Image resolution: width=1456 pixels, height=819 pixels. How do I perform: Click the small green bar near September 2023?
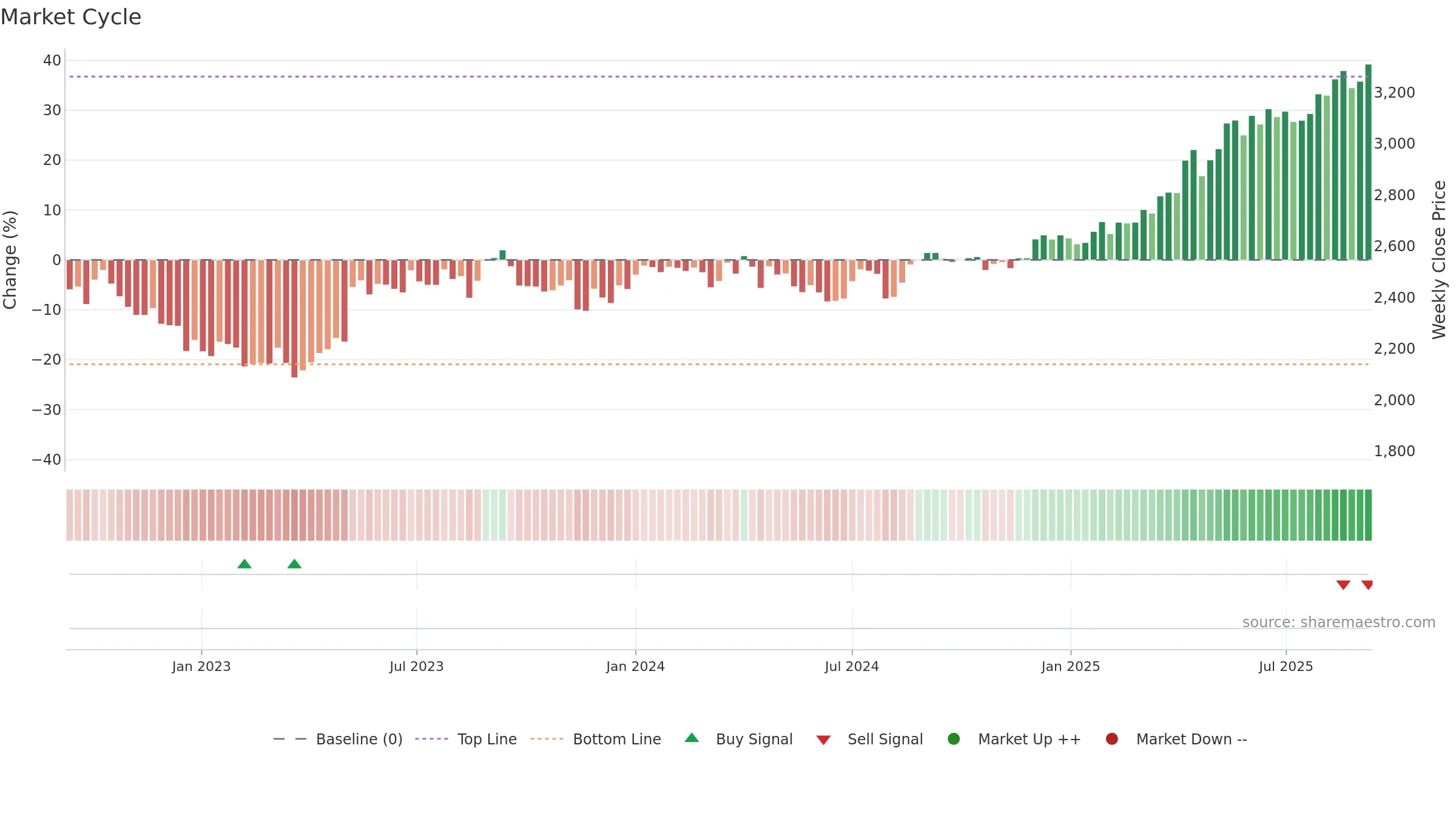(502, 255)
